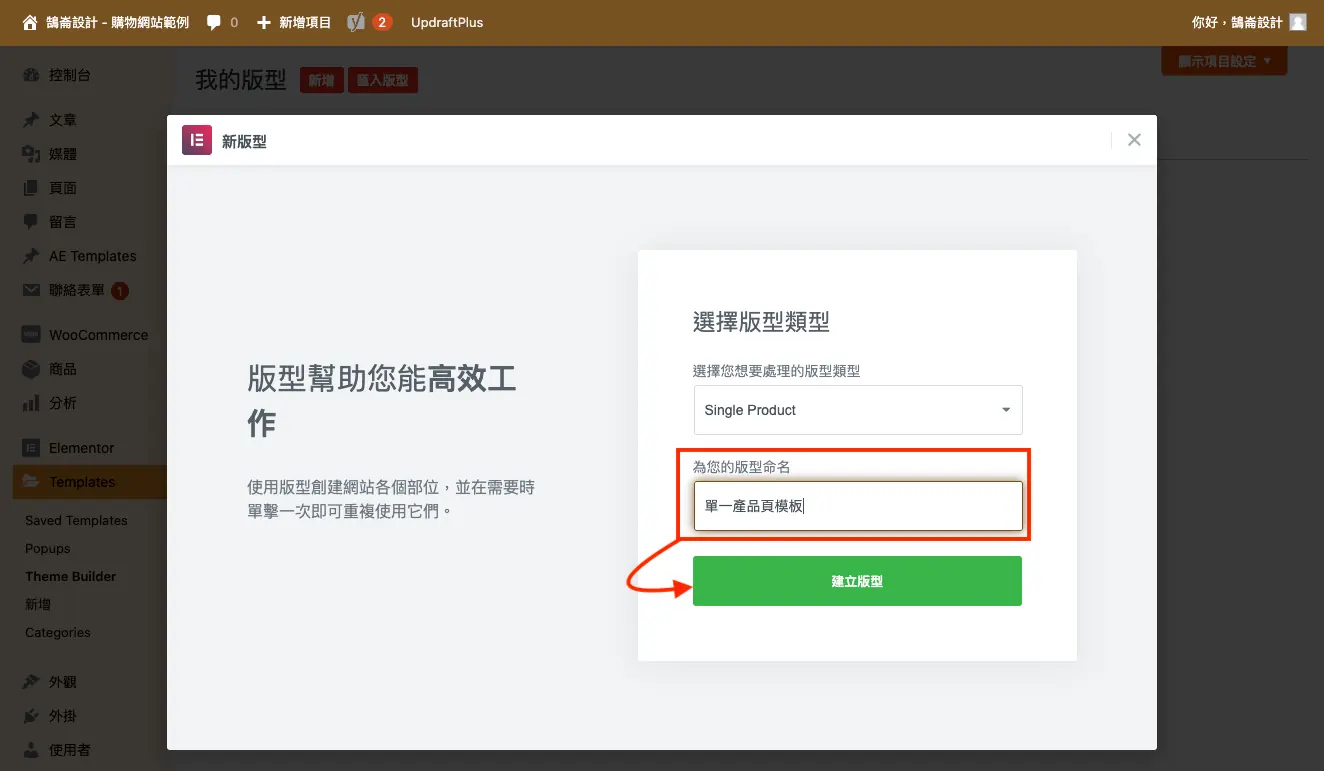Open comments bubble icon in admin bar
This screenshot has height=771, width=1324.
213,22
